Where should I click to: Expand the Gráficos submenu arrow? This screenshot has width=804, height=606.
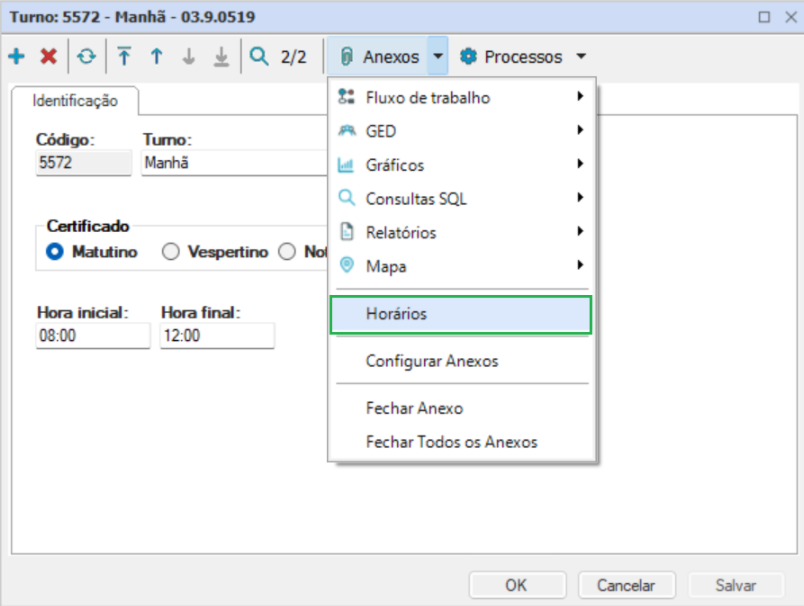point(580,164)
